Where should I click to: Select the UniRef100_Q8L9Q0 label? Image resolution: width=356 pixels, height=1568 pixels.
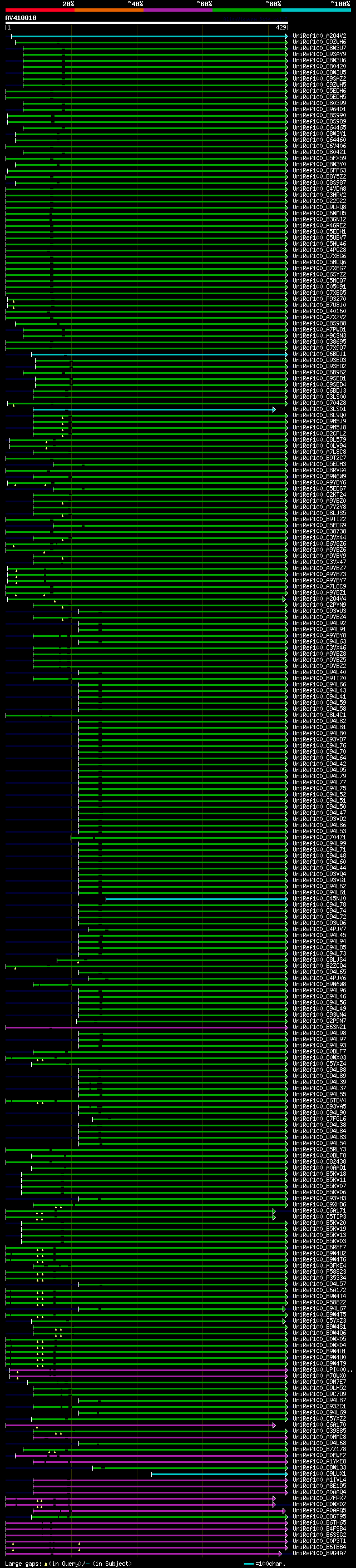click(x=319, y=415)
